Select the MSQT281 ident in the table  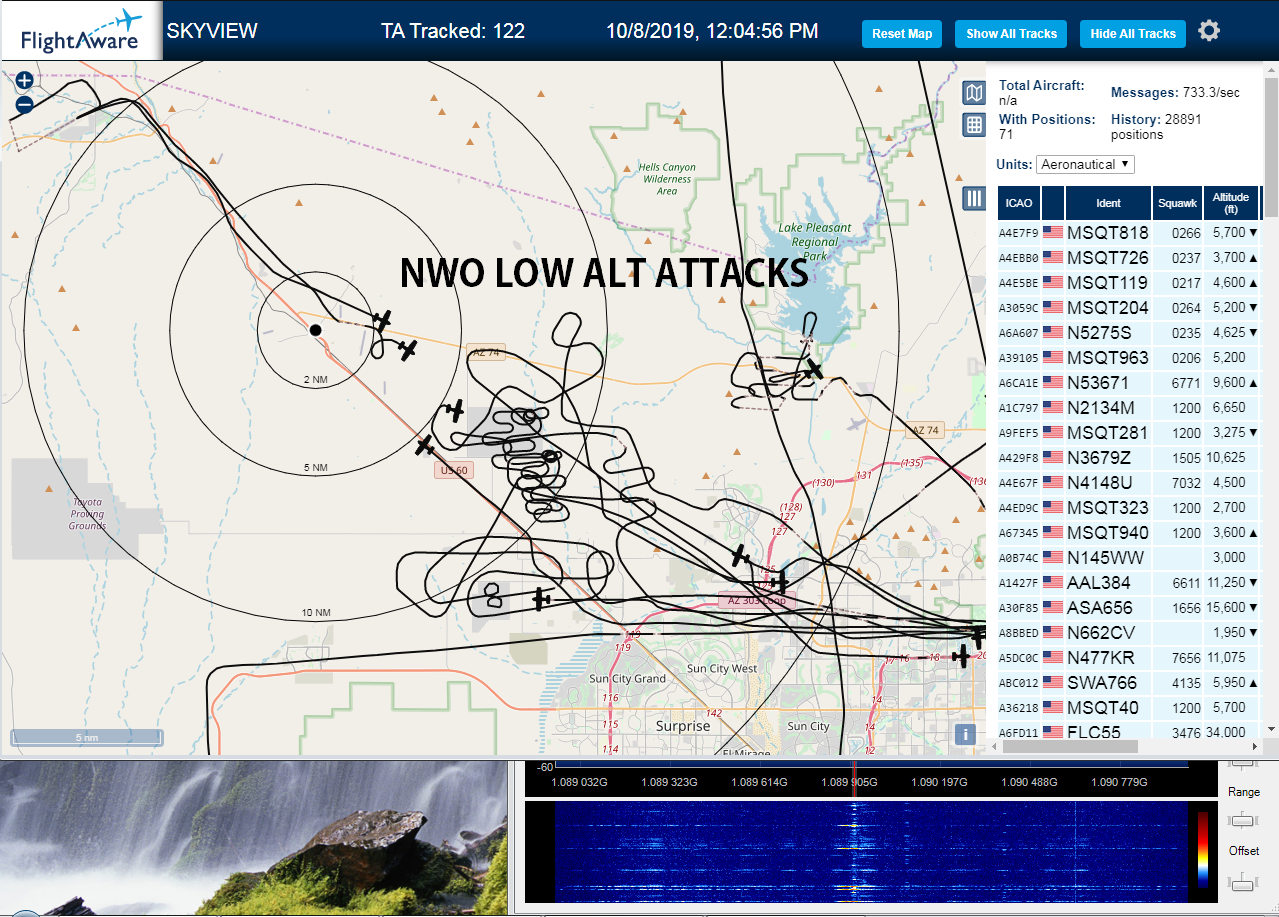click(x=1107, y=432)
